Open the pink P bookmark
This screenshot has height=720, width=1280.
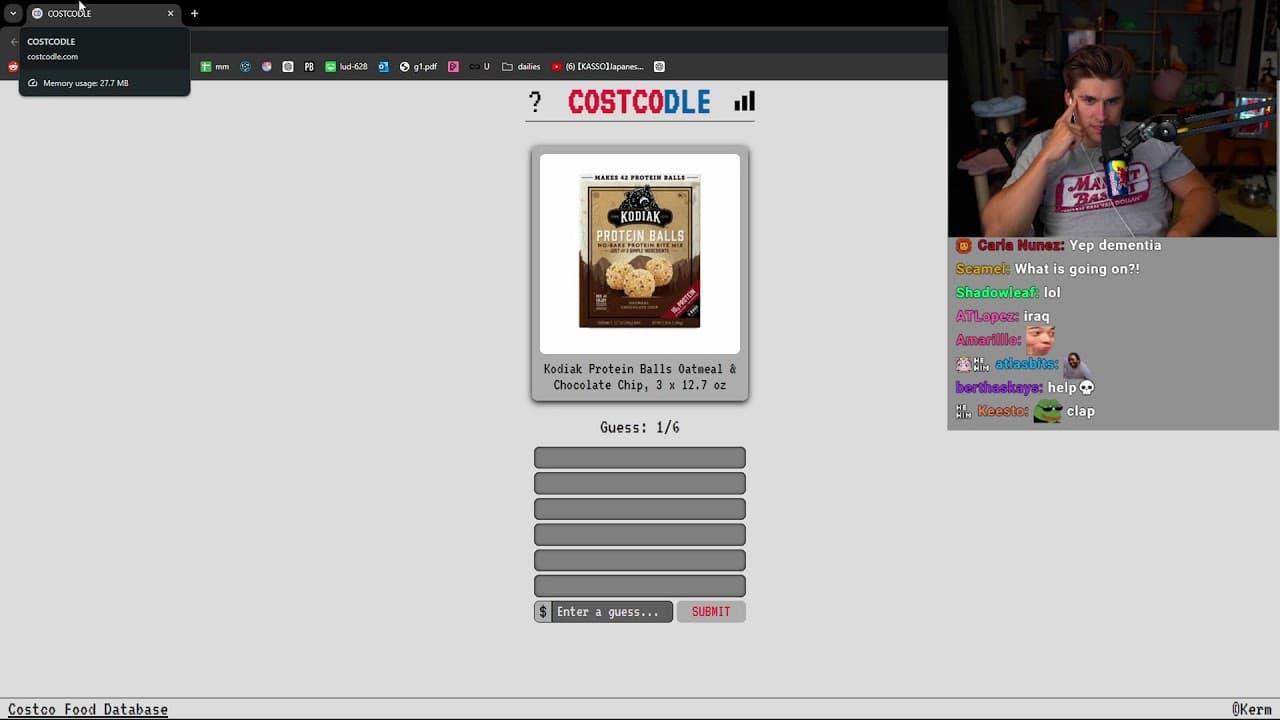point(453,67)
